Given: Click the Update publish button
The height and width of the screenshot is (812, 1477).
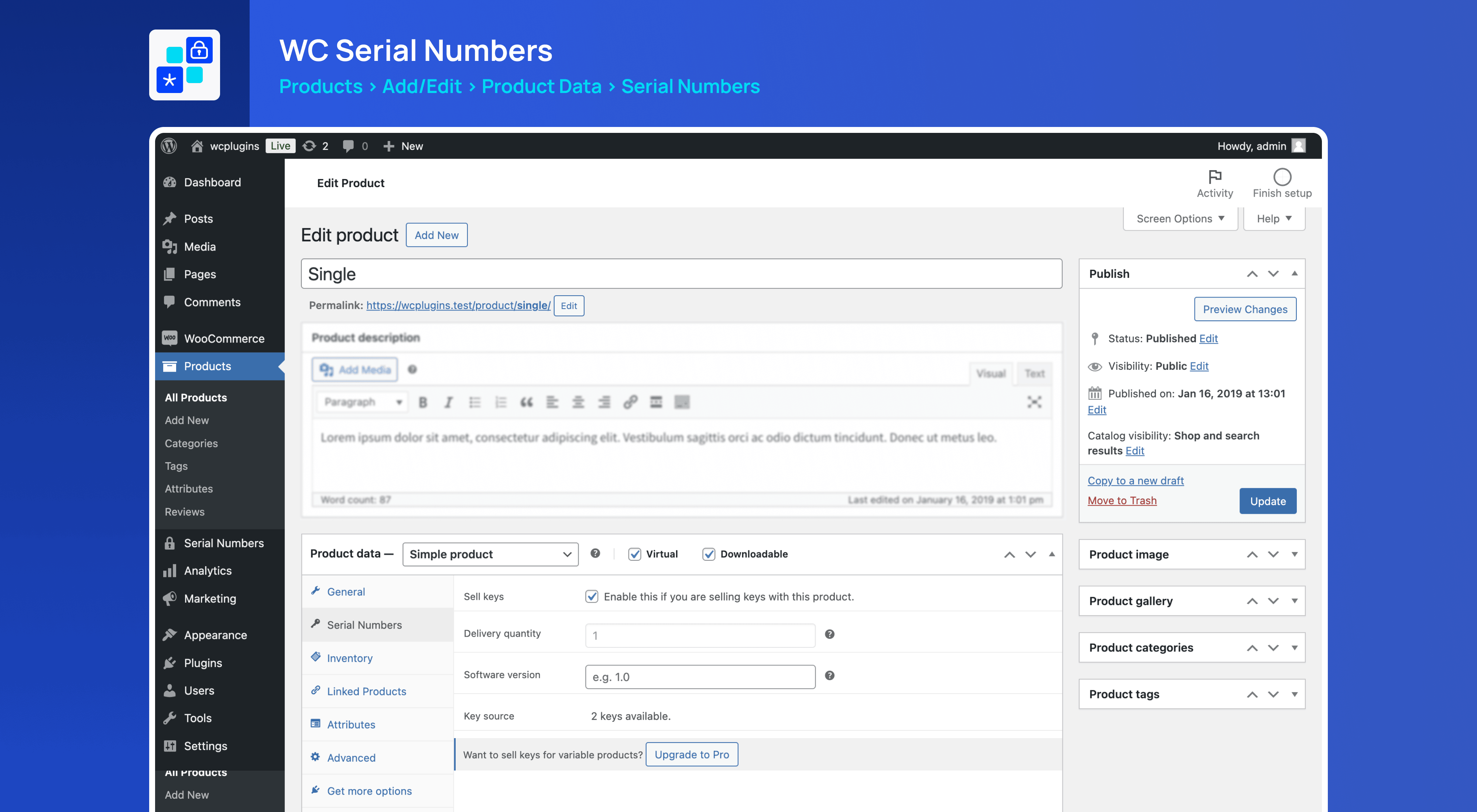Looking at the screenshot, I should [x=1268, y=502].
